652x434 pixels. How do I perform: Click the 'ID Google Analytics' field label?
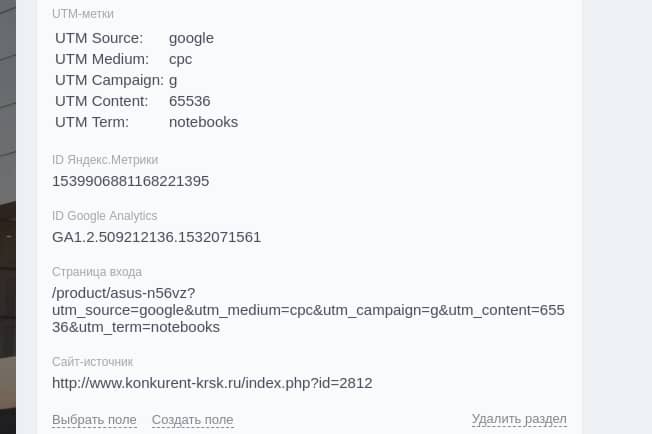tap(104, 216)
